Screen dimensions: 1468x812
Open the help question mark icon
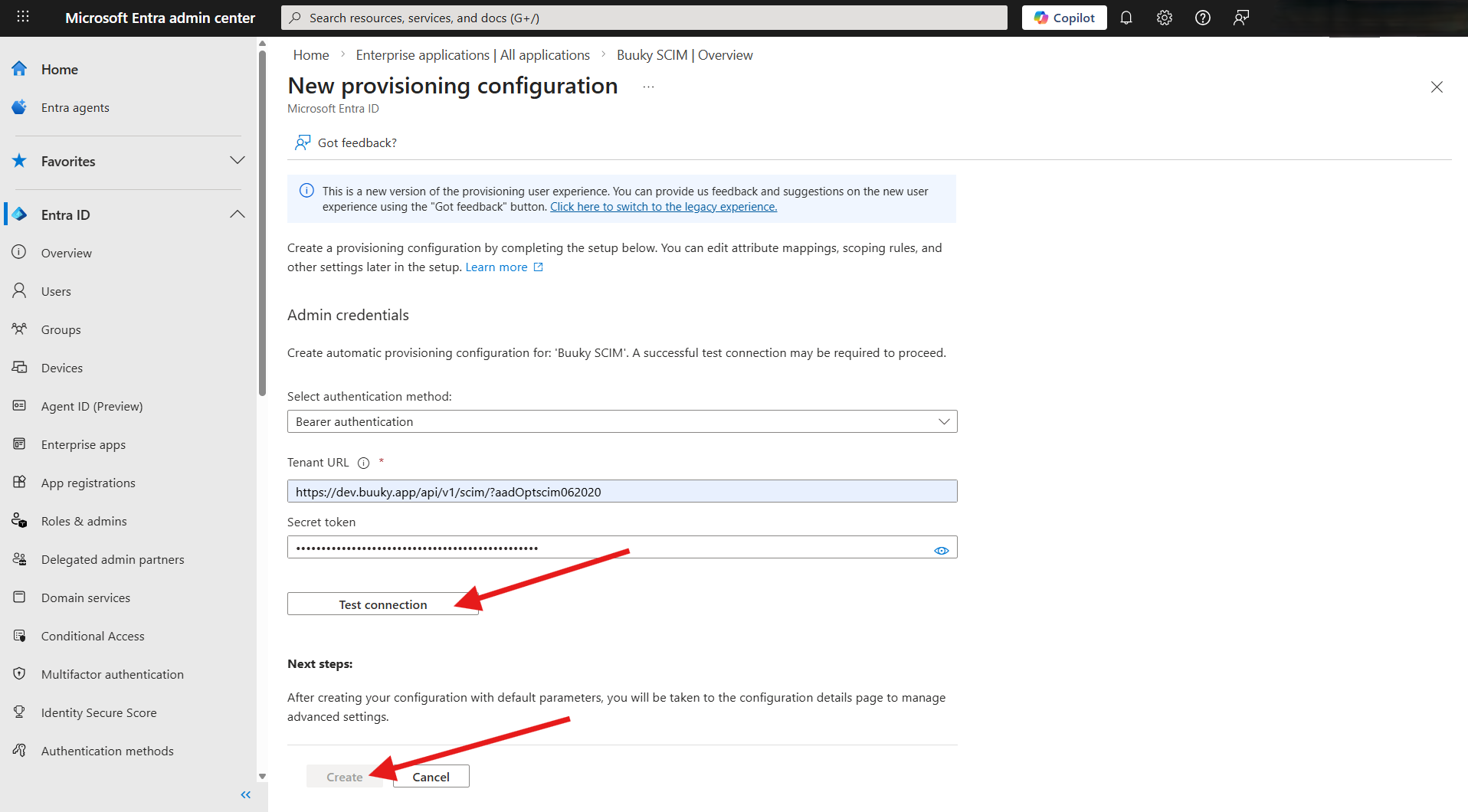[1202, 17]
